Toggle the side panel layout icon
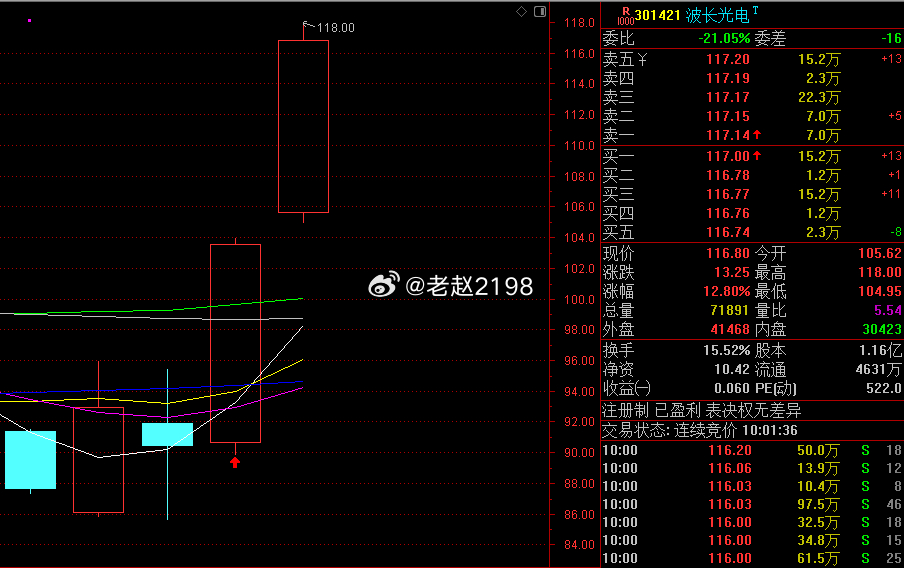Screen dimensions: 904x568 click(540, 12)
